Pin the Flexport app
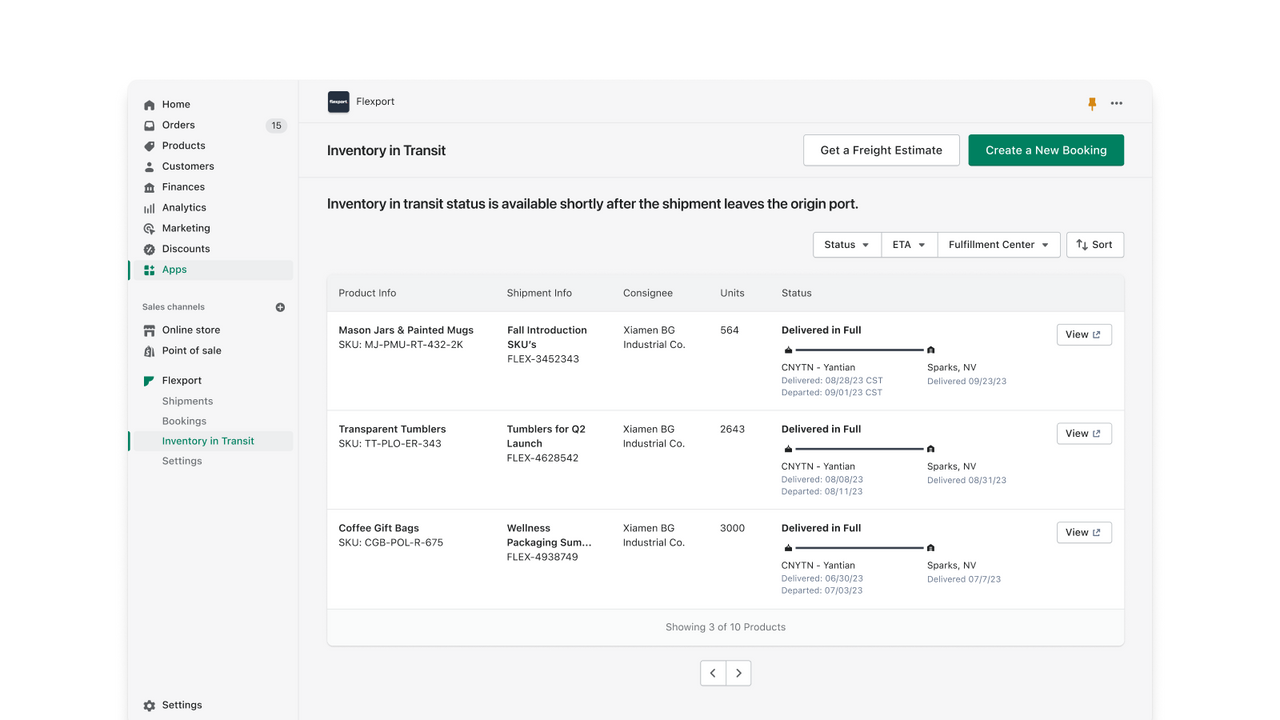This screenshot has height=720, width=1280. coord(1091,102)
